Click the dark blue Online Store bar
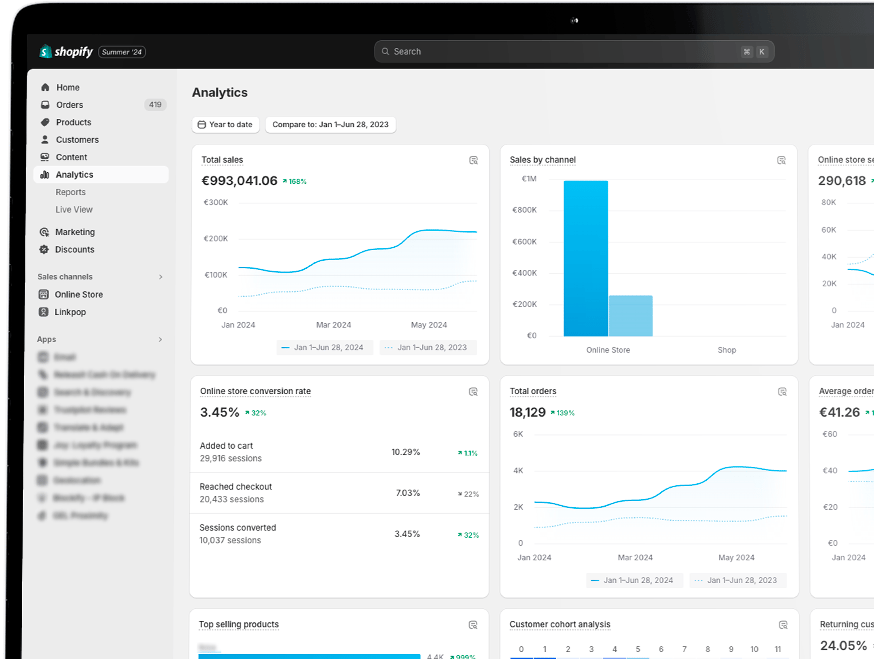The image size is (874, 659). coord(585,258)
